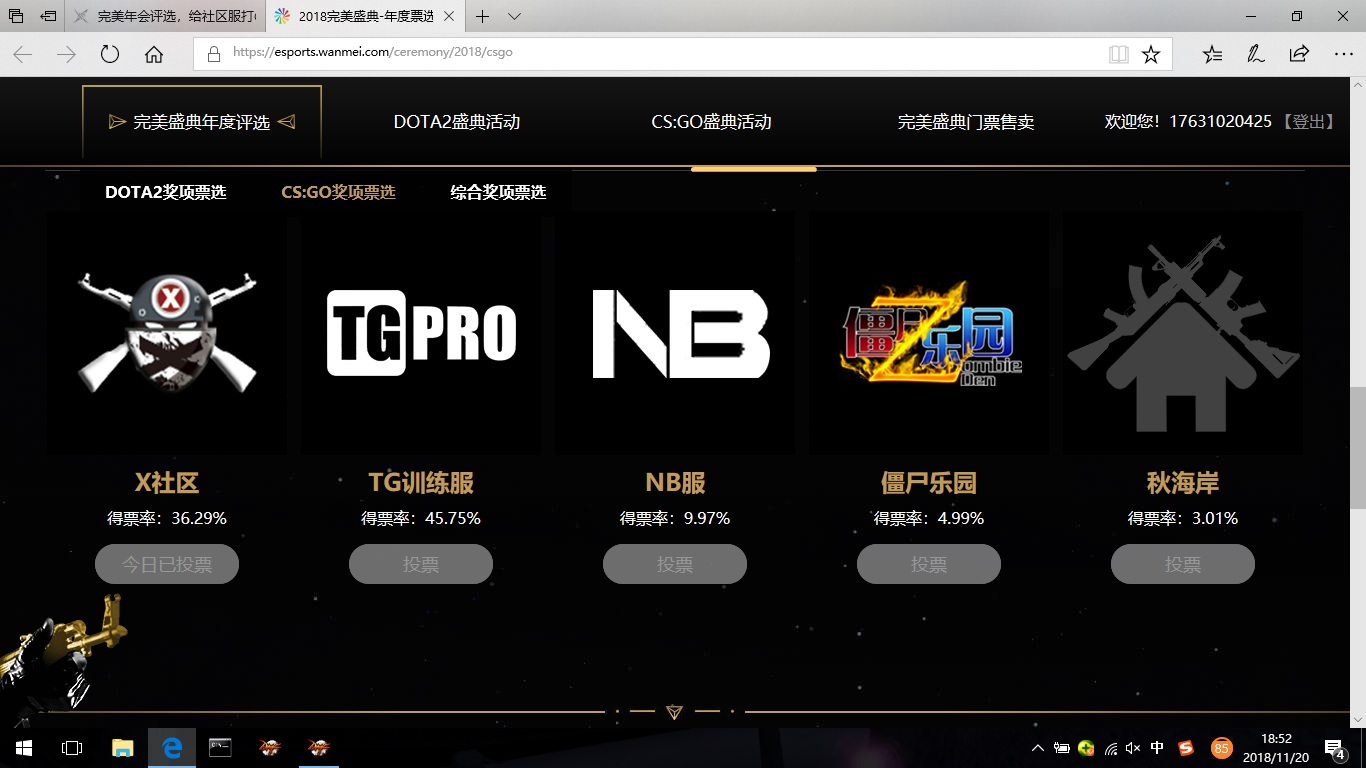Open a new browser tab

pyautogui.click(x=483, y=16)
